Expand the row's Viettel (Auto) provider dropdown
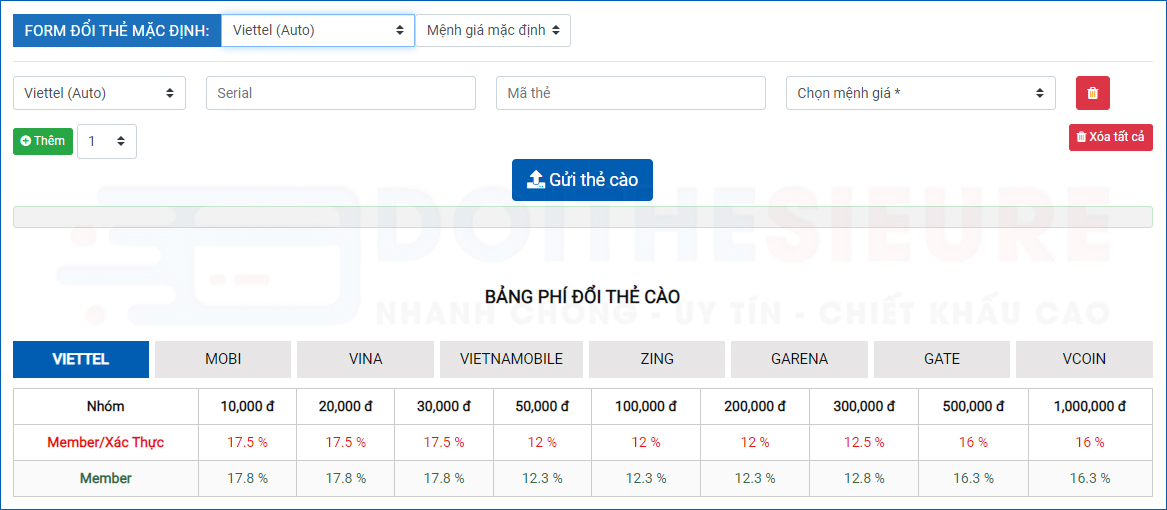Viewport: 1167px width, 510px height. (99, 93)
